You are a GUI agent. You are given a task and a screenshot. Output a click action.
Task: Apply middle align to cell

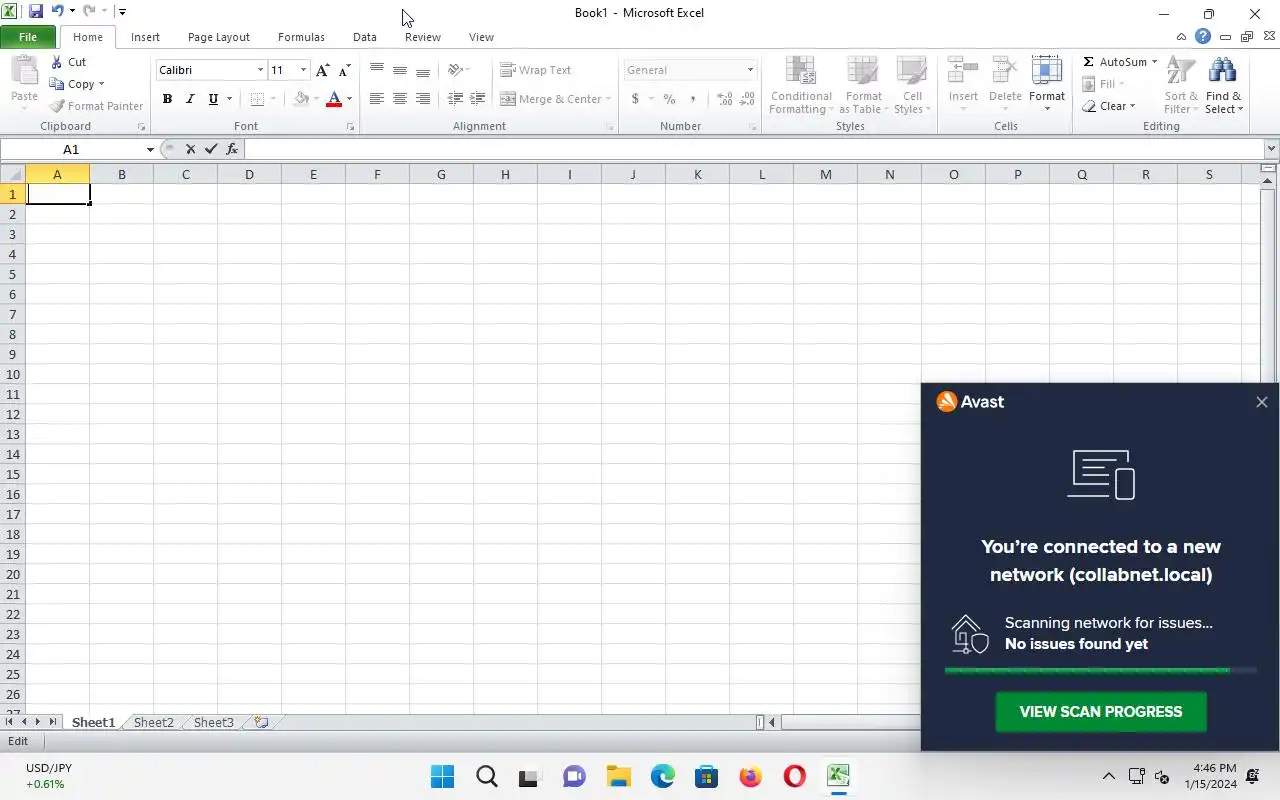click(x=400, y=70)
